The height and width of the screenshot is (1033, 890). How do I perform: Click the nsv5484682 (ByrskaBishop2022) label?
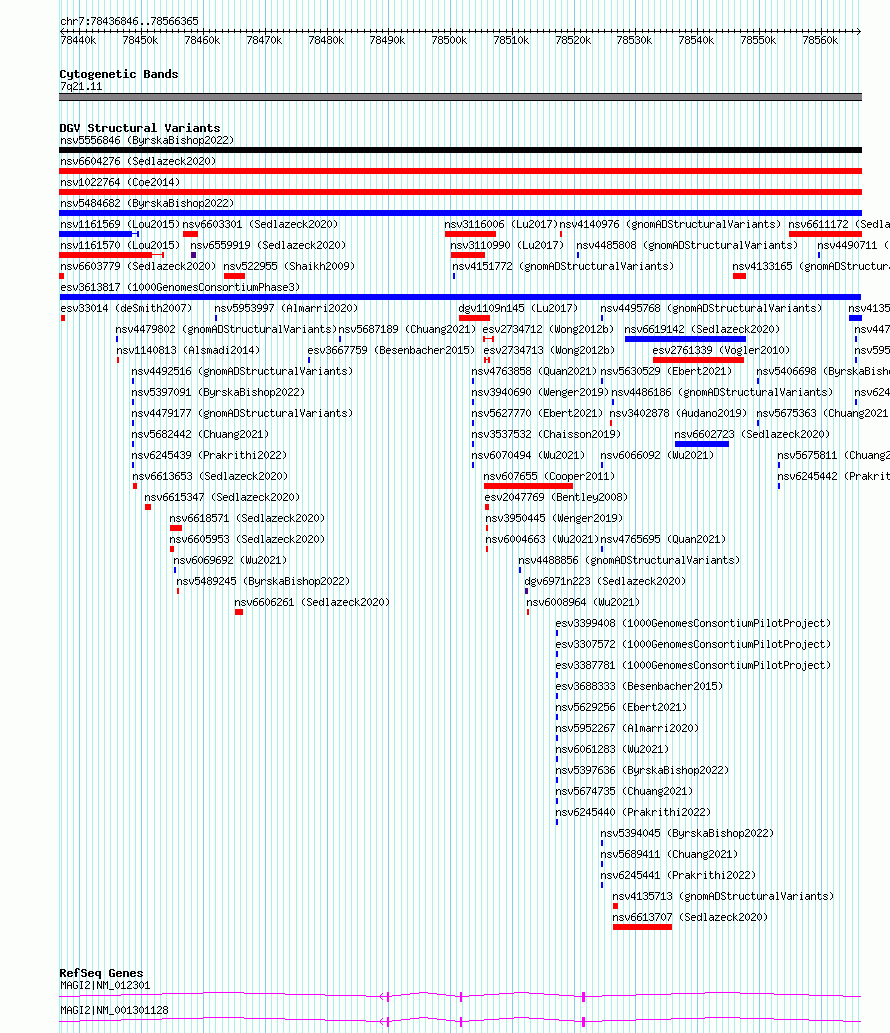pyautogui.click(x=147, y=204)
